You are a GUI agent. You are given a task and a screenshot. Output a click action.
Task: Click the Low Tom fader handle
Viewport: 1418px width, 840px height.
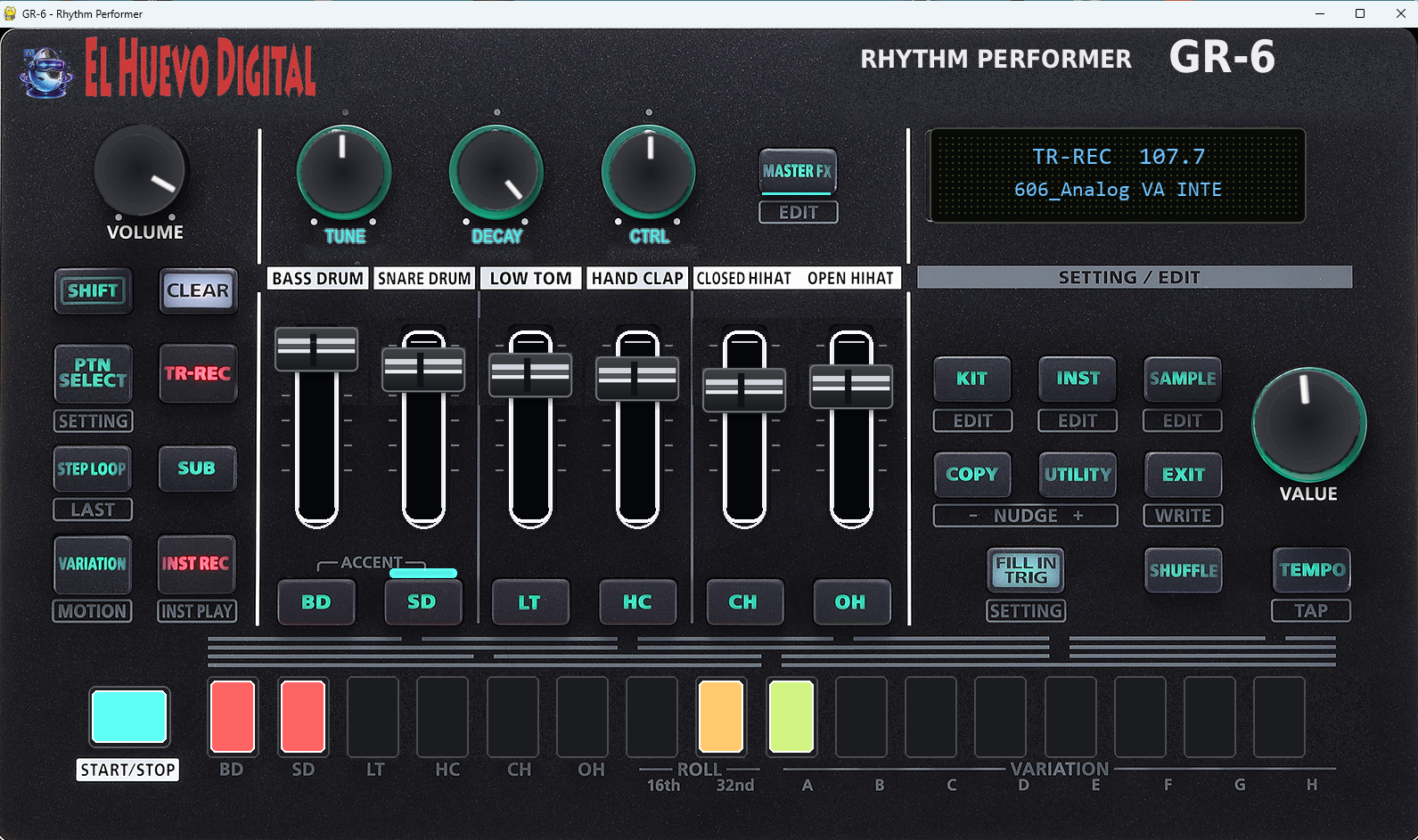point(530,374)
